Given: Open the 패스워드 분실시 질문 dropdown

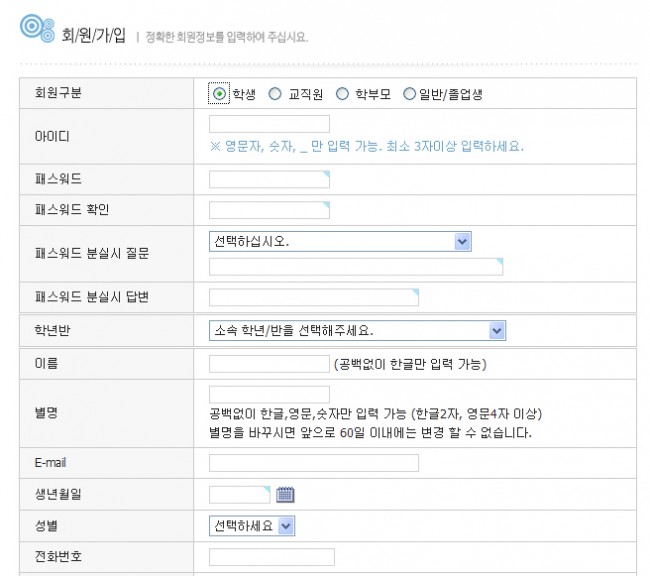Looking at the screenshot, I should pyautogui.click(x=340, y=241).
